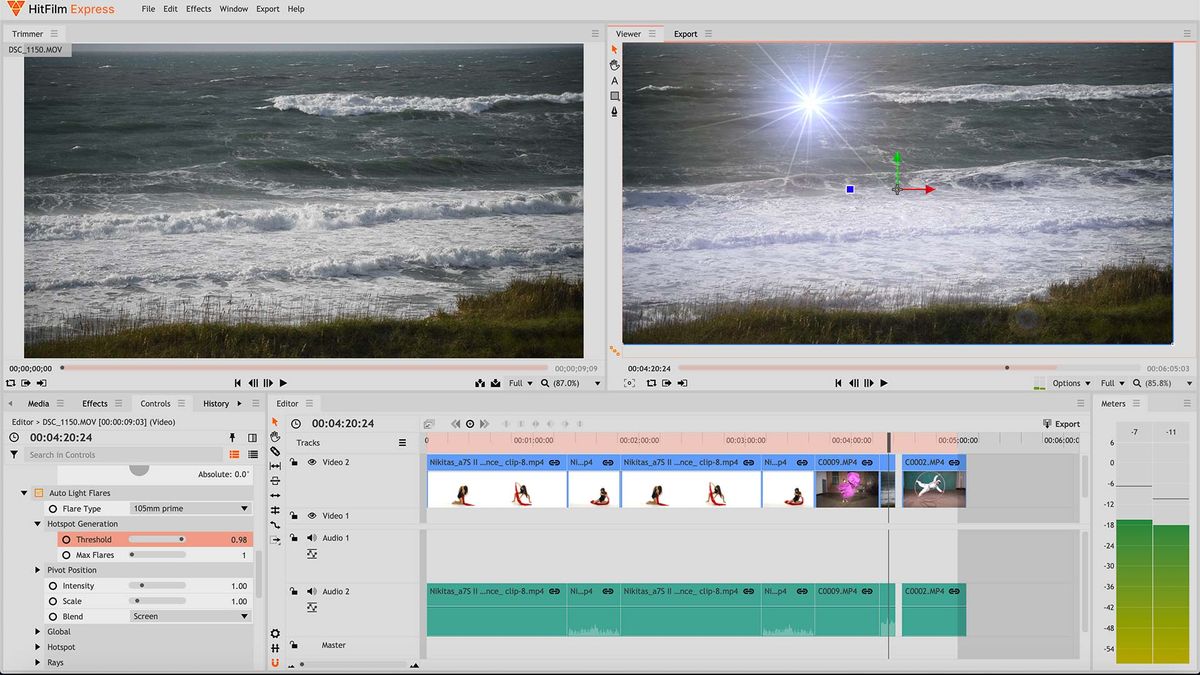Open the Window menu
Viewport: 1200px width, 675px height.
pyautogui.click(x=233, y=8)
